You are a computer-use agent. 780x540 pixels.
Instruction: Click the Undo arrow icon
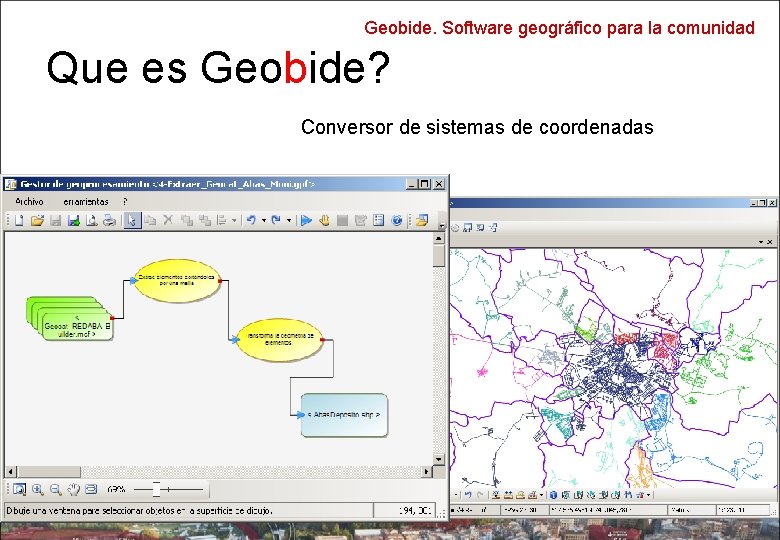coord(251,220)
